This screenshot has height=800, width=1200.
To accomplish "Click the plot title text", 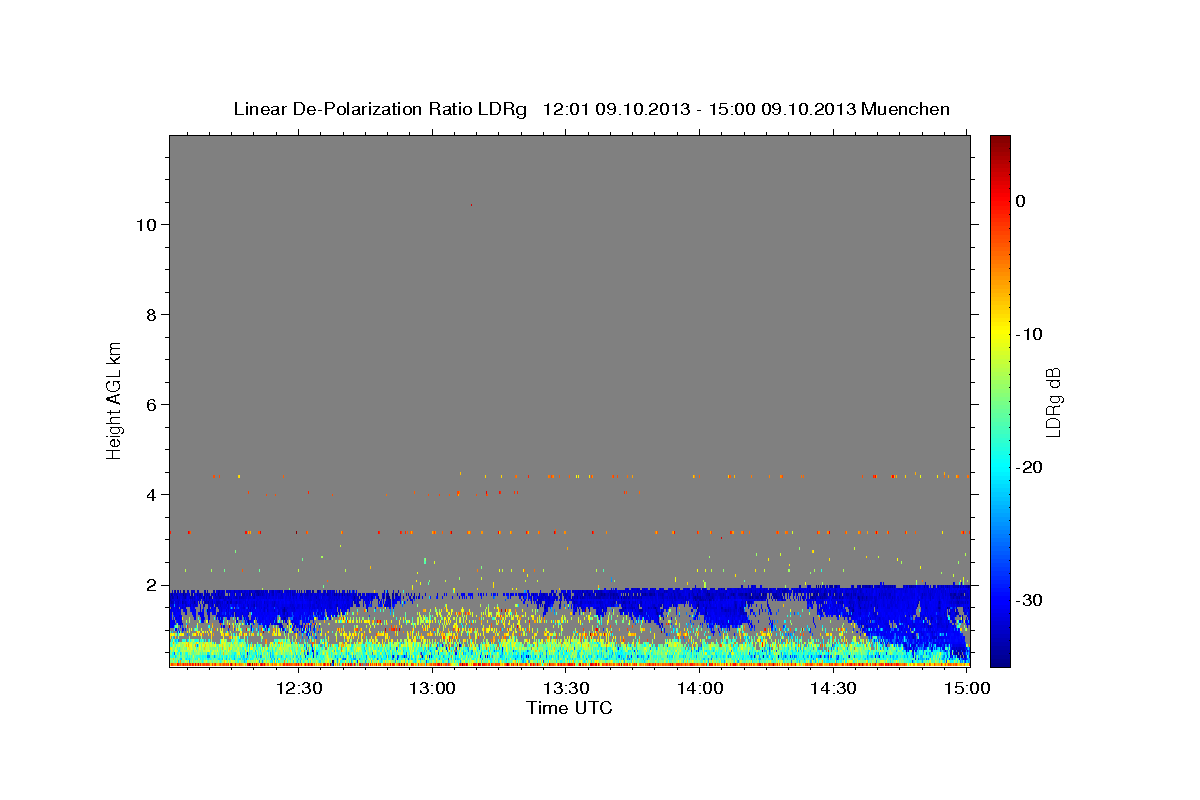I will pyautogui.click(x=591, y=109).
